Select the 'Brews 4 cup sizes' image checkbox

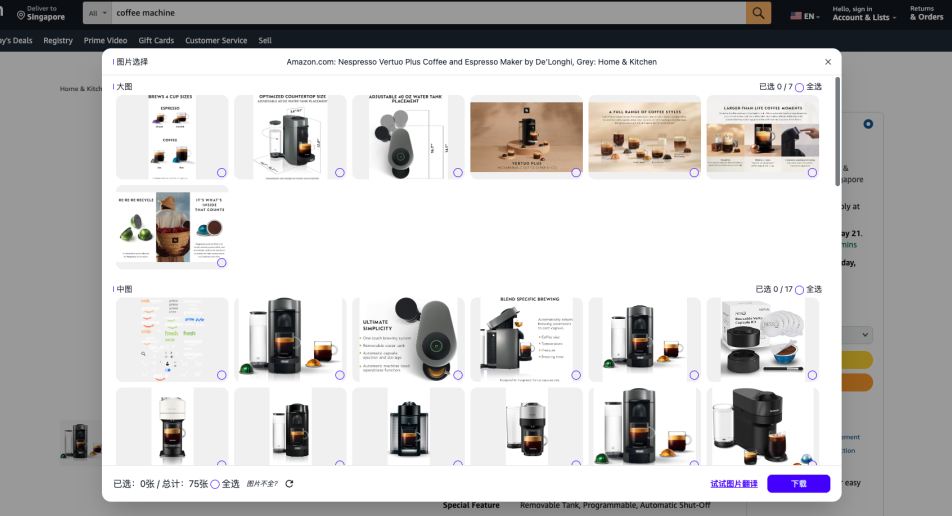[221, 173]
